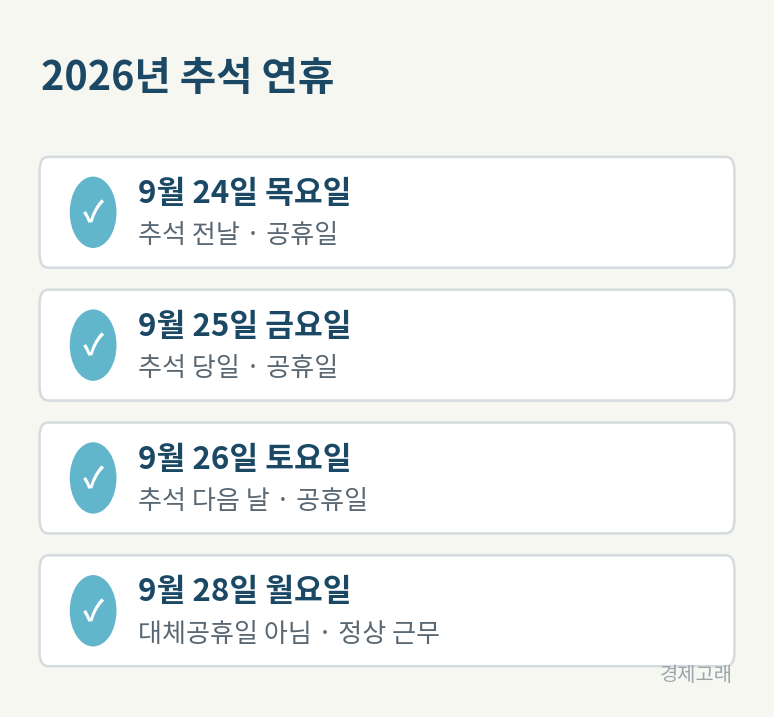The image size is (774, 717).
Task: Uncheck the 9월 25일 금요일 circle
Action: point(93,345)
